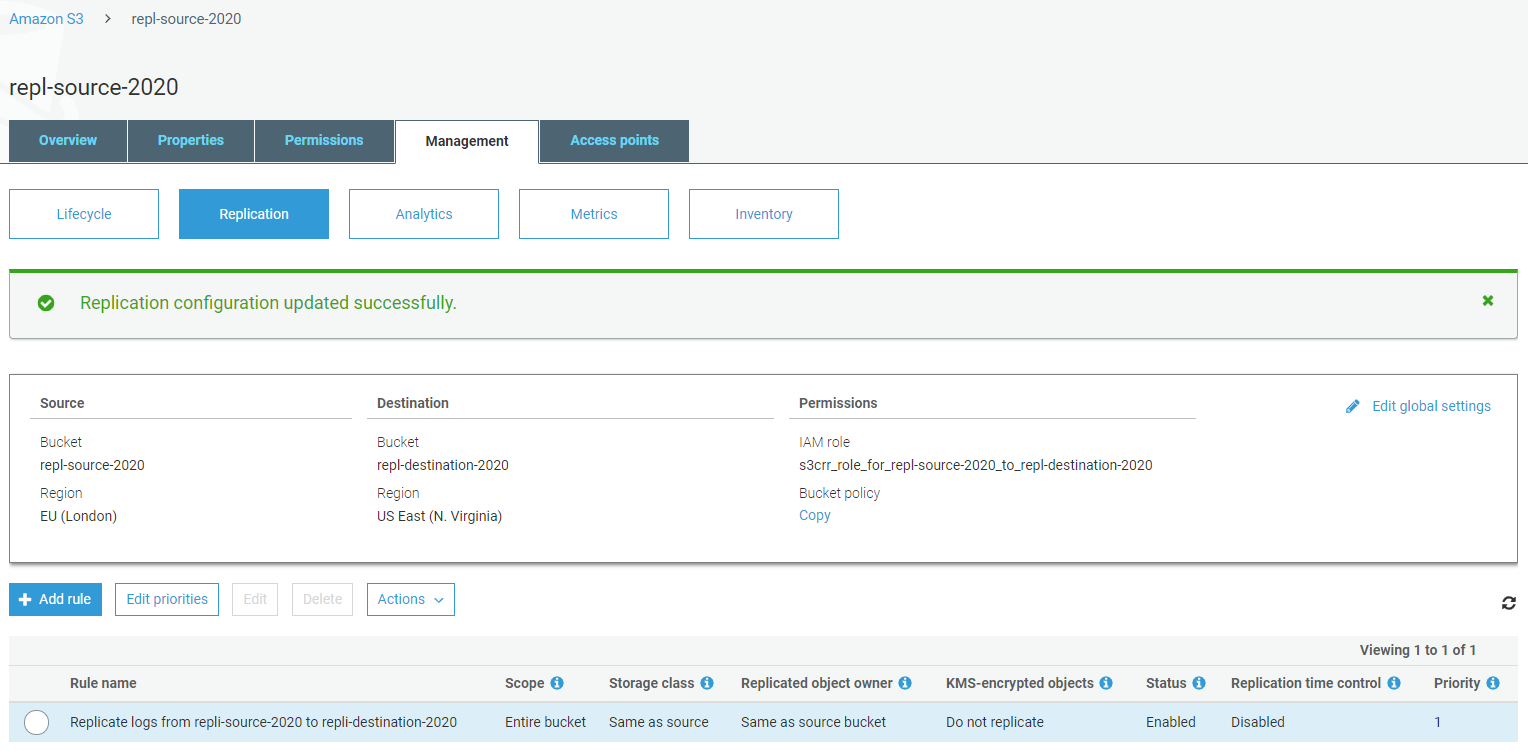Click the Edit rule button
Screen dimensions: 1528x751
tap(256, 600)
